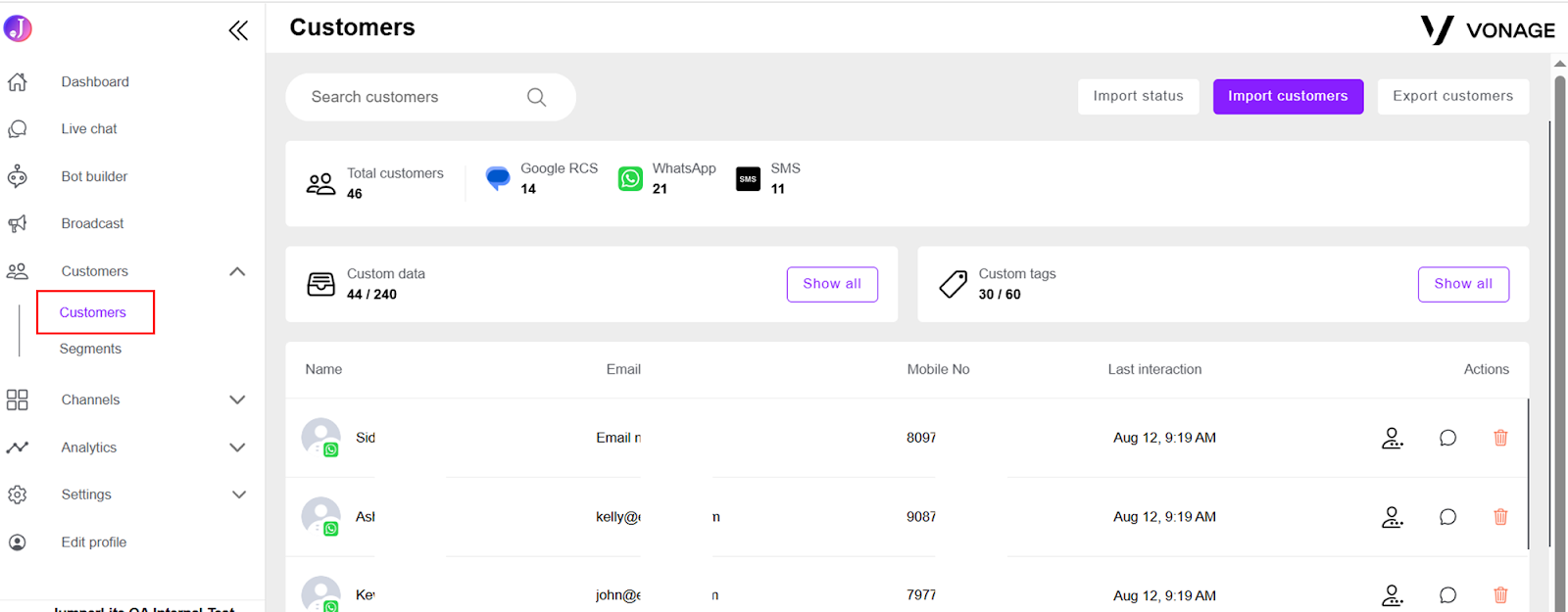Click the SMS channel icon

coord(748,178)
